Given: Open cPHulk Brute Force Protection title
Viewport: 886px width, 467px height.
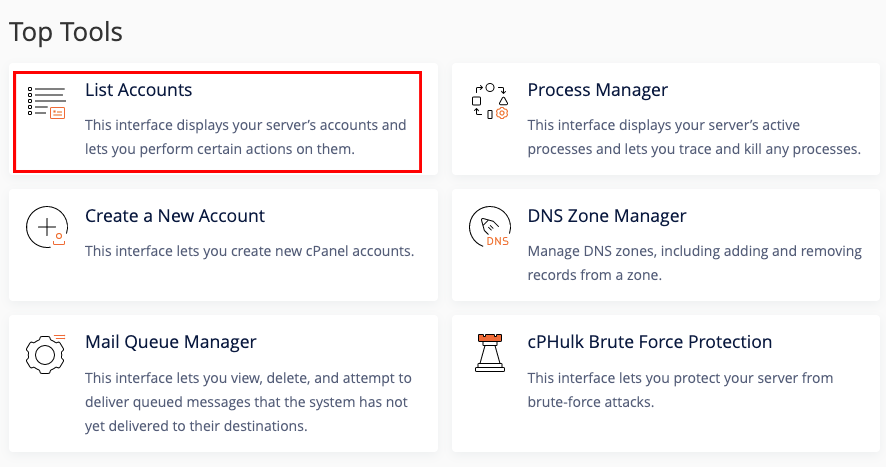Looking at the screenshot, I should (650, 342).
